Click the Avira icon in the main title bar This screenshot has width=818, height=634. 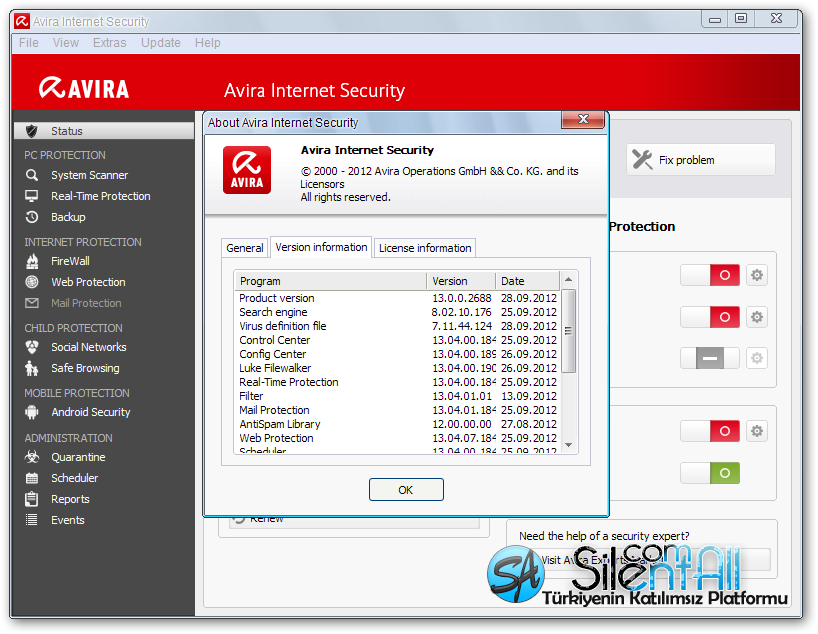[22, 21]
